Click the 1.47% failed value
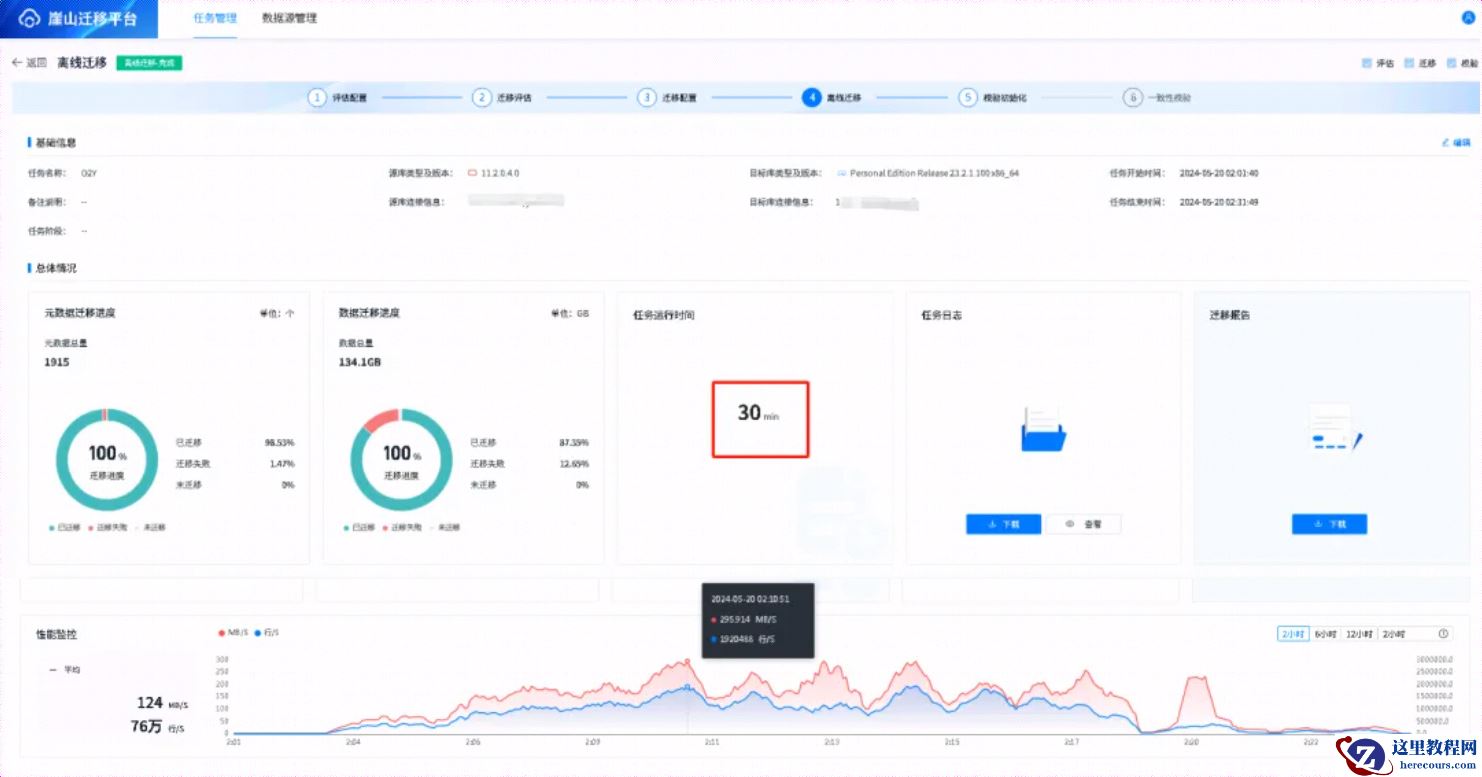The width and height of the screenshot is (1482, 777). [283, 463]
